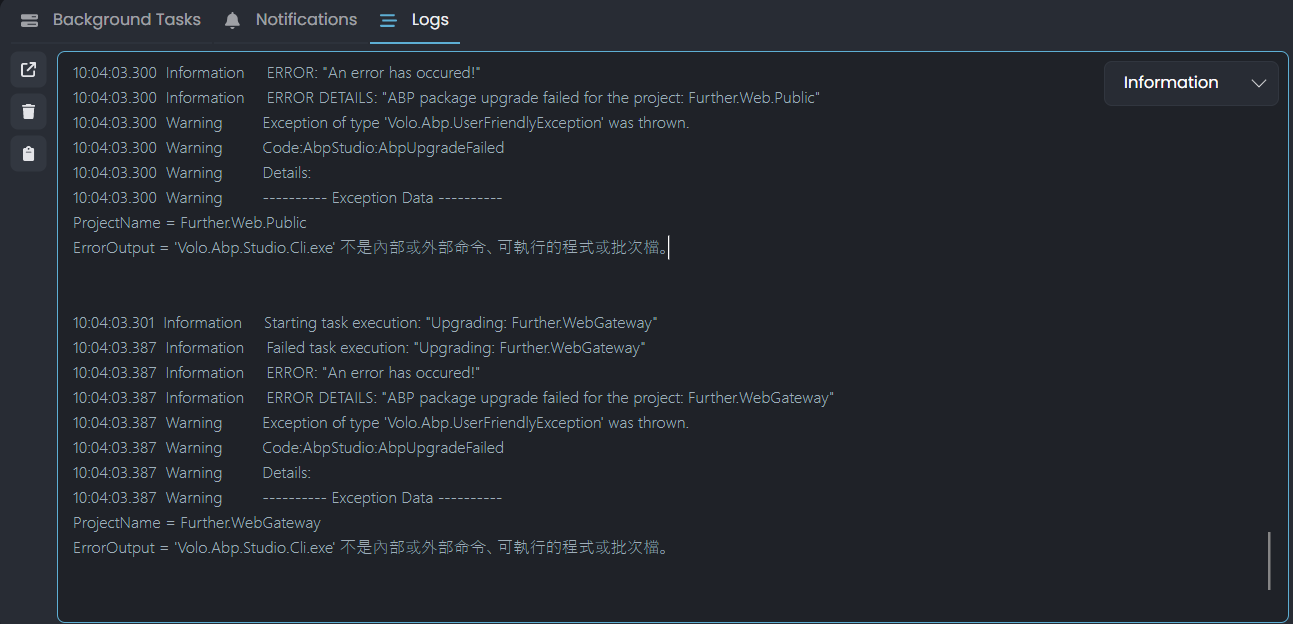Copy logs using the clipboard icon

(28, 154)
